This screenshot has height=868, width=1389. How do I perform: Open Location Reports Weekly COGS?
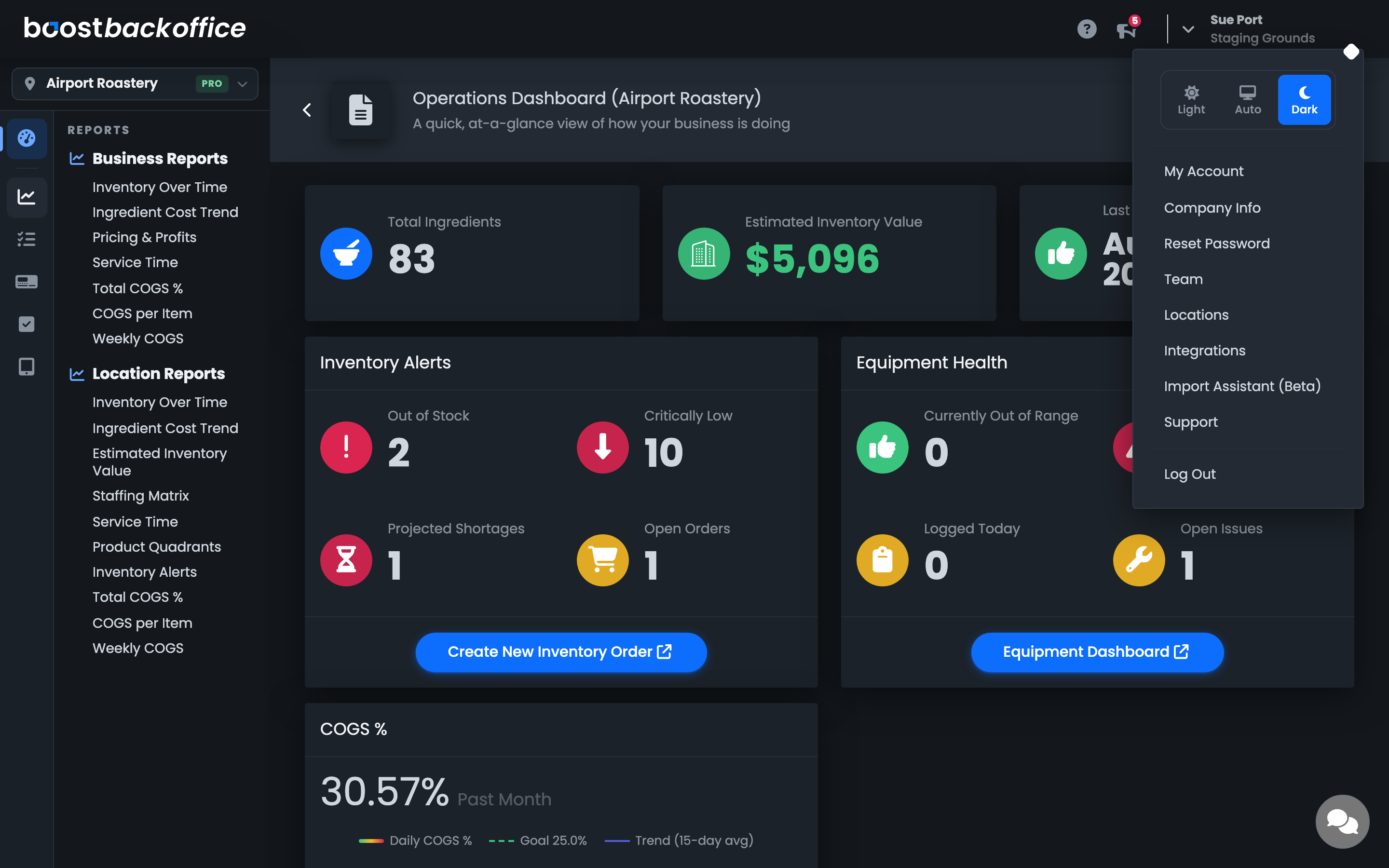(138, 648)
